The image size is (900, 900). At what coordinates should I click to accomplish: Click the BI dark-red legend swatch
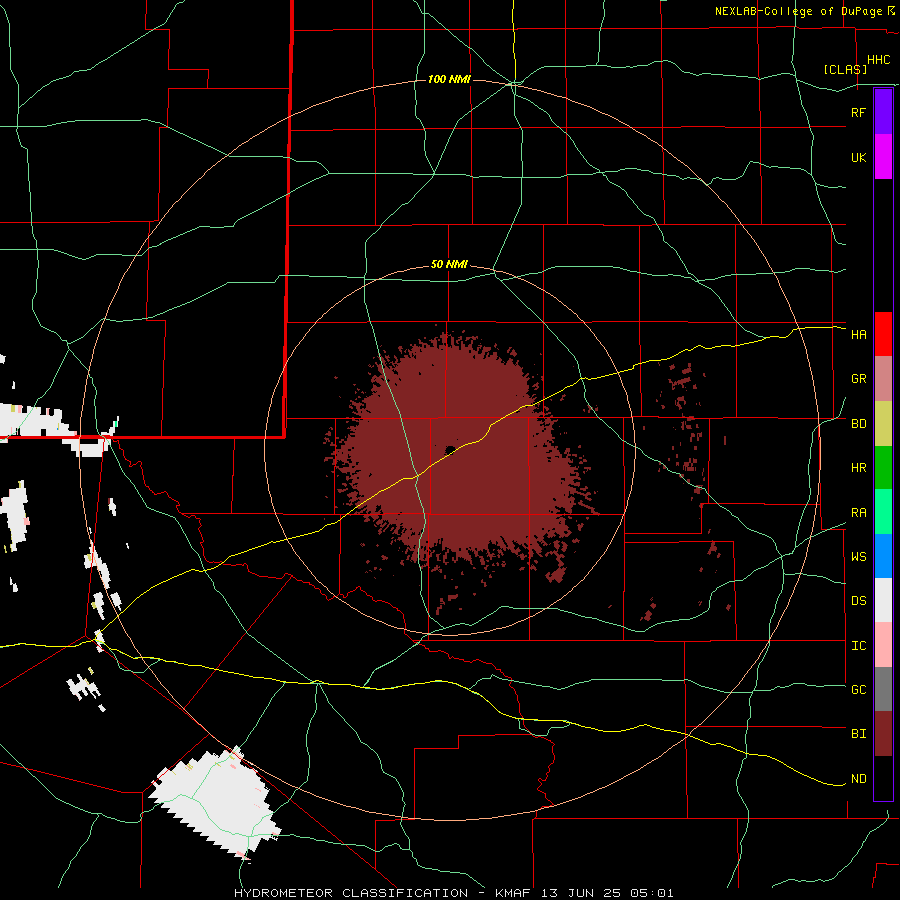coord(883,734)
